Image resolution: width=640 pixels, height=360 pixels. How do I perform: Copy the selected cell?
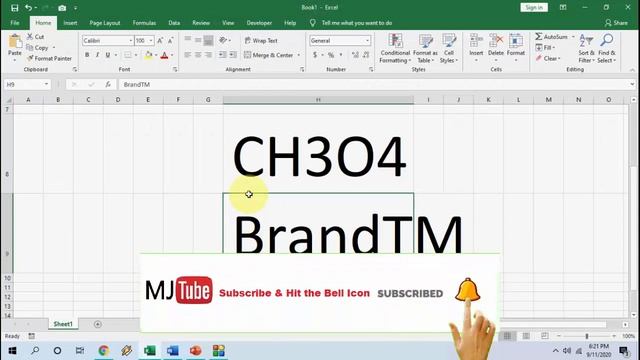coord(38,48)
